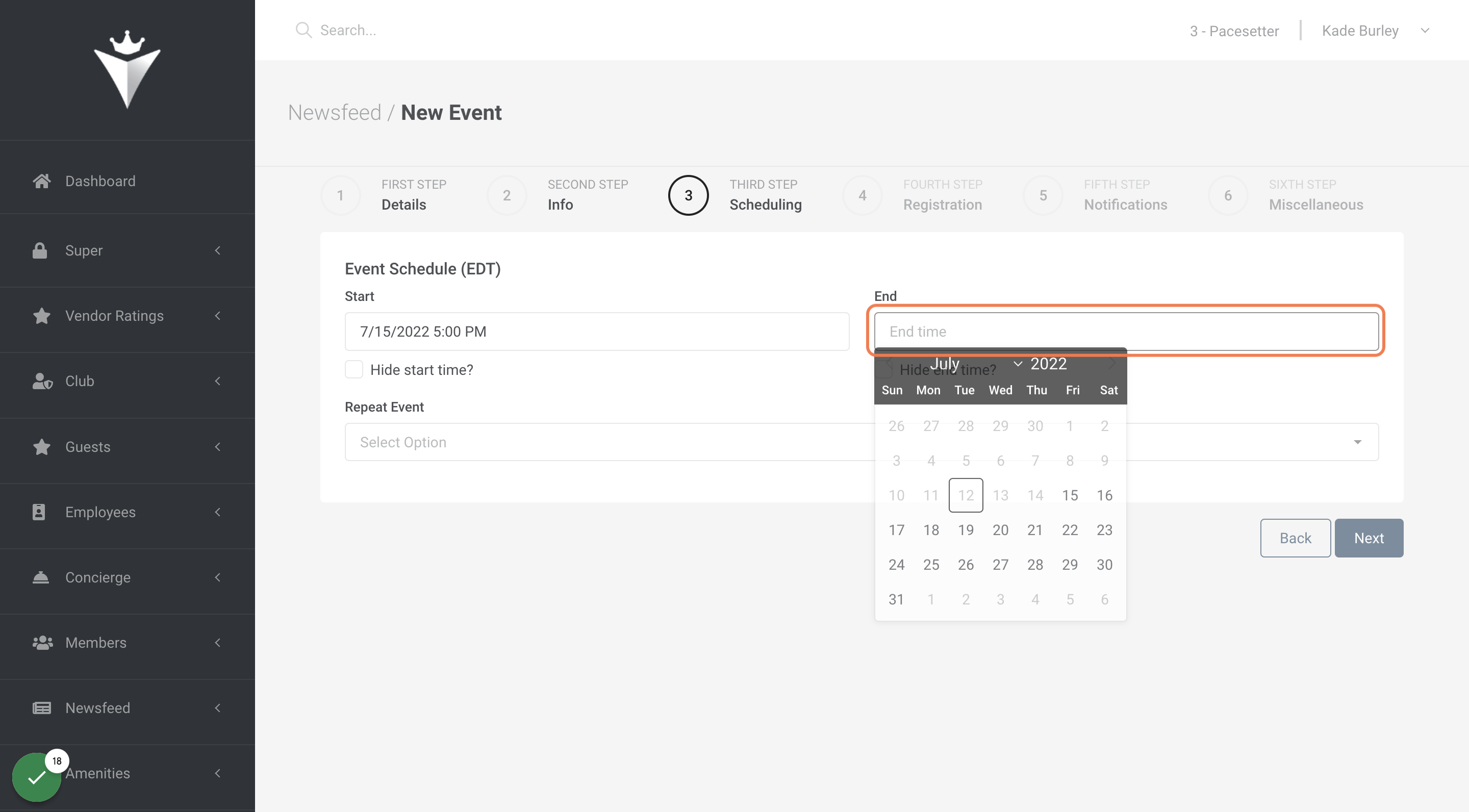
Task: Click the Super lock icon
Action: tap(40, 250)
